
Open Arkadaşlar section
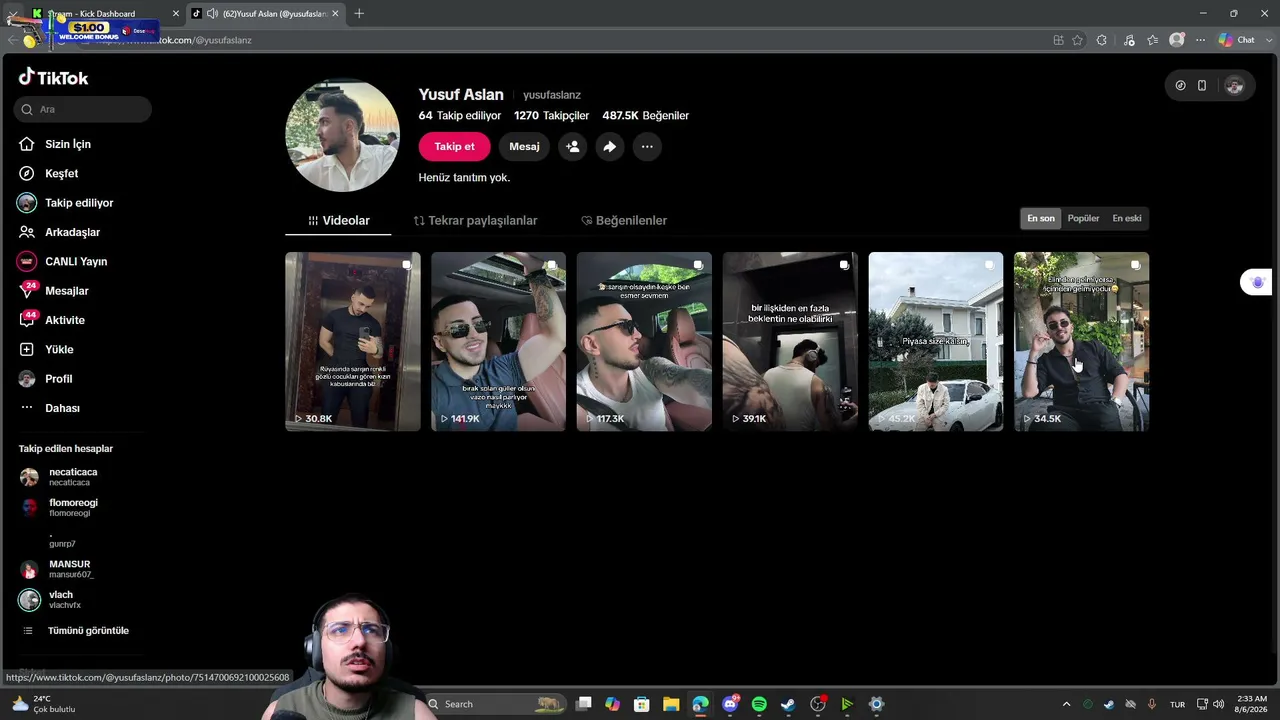click(x=59, y=232)
